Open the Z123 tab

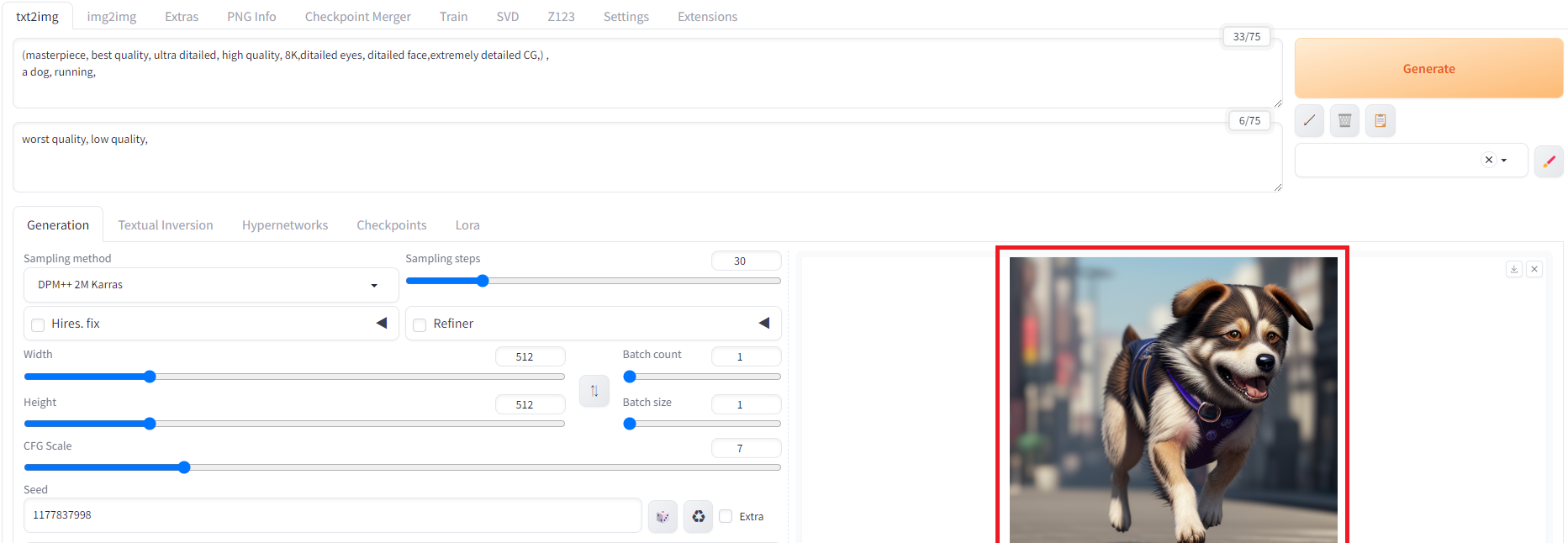[562, 17]
